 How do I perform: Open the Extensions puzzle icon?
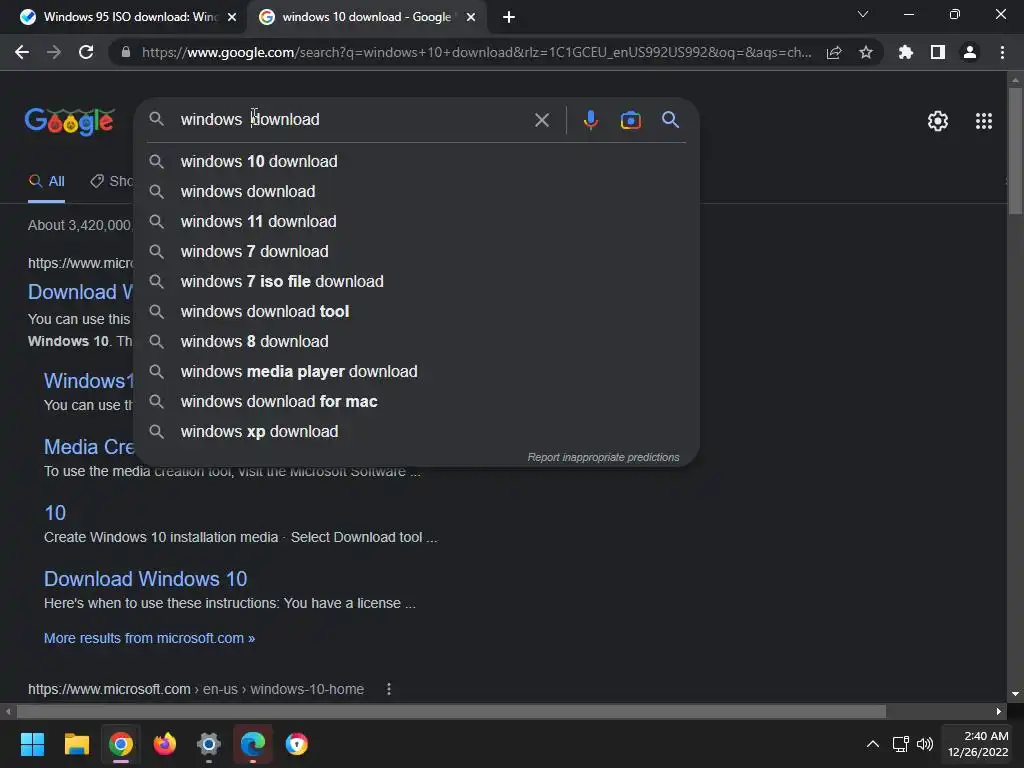click(x=906, y=52)
